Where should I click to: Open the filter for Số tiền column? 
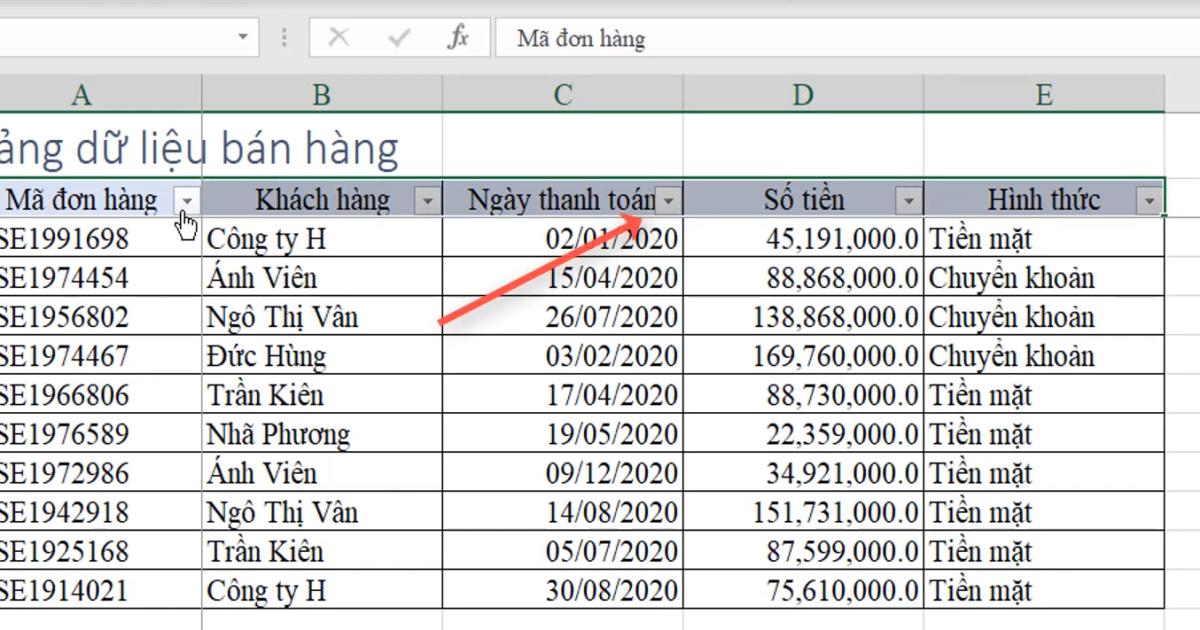click(x=906, y=200)
